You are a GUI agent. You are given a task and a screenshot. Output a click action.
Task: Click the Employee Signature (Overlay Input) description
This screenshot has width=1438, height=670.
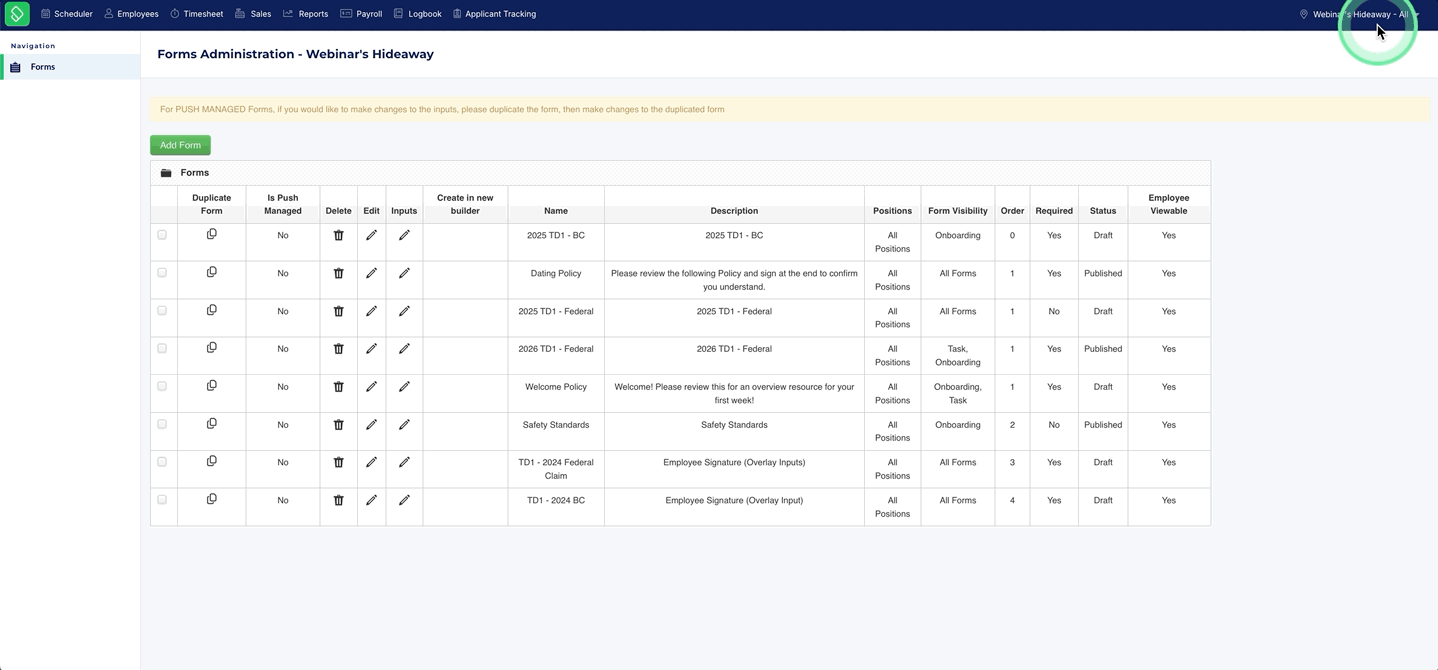pyautogui.click(x=734, y=500)
